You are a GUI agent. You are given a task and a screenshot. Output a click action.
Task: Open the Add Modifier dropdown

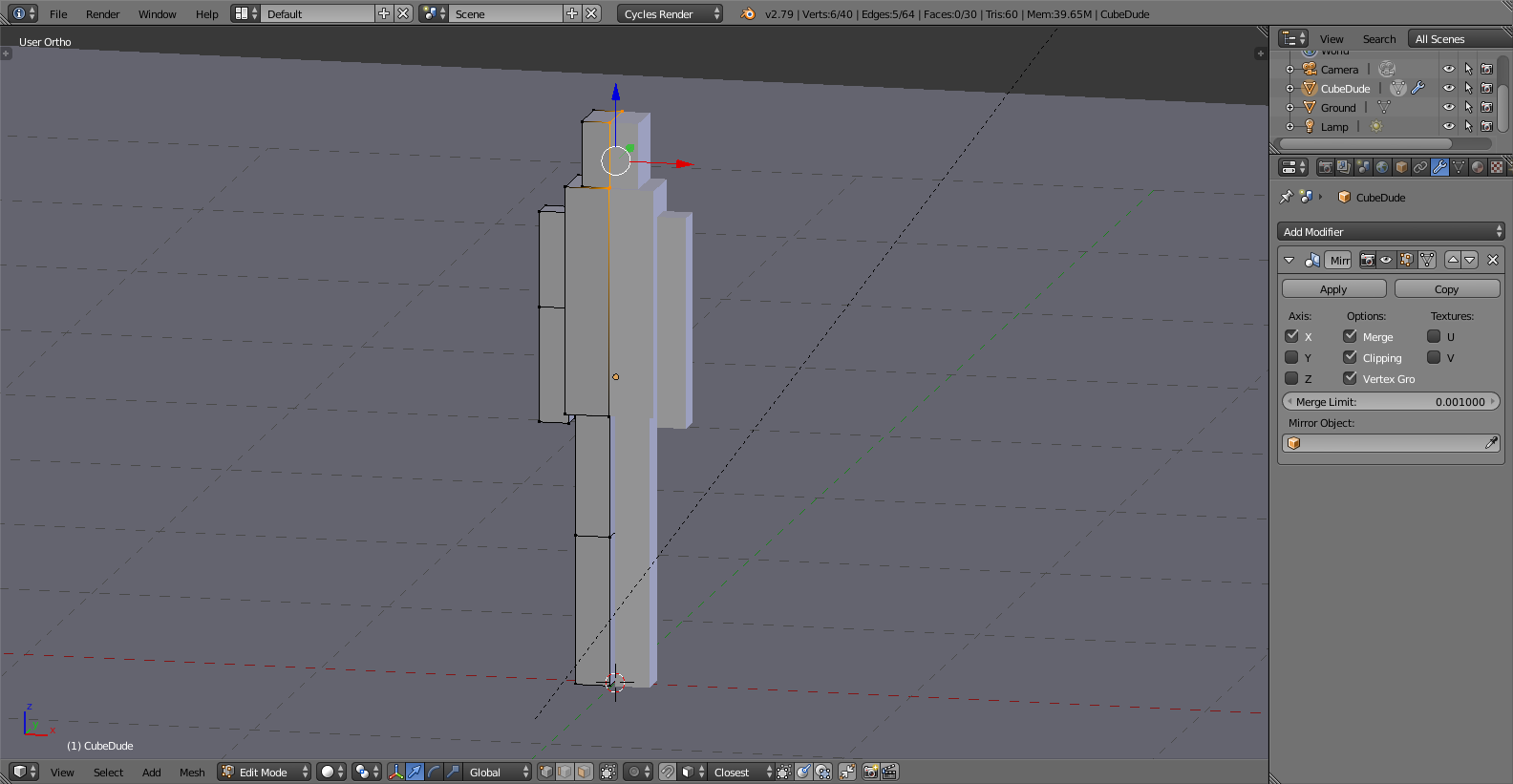(x=1391, y=231)
